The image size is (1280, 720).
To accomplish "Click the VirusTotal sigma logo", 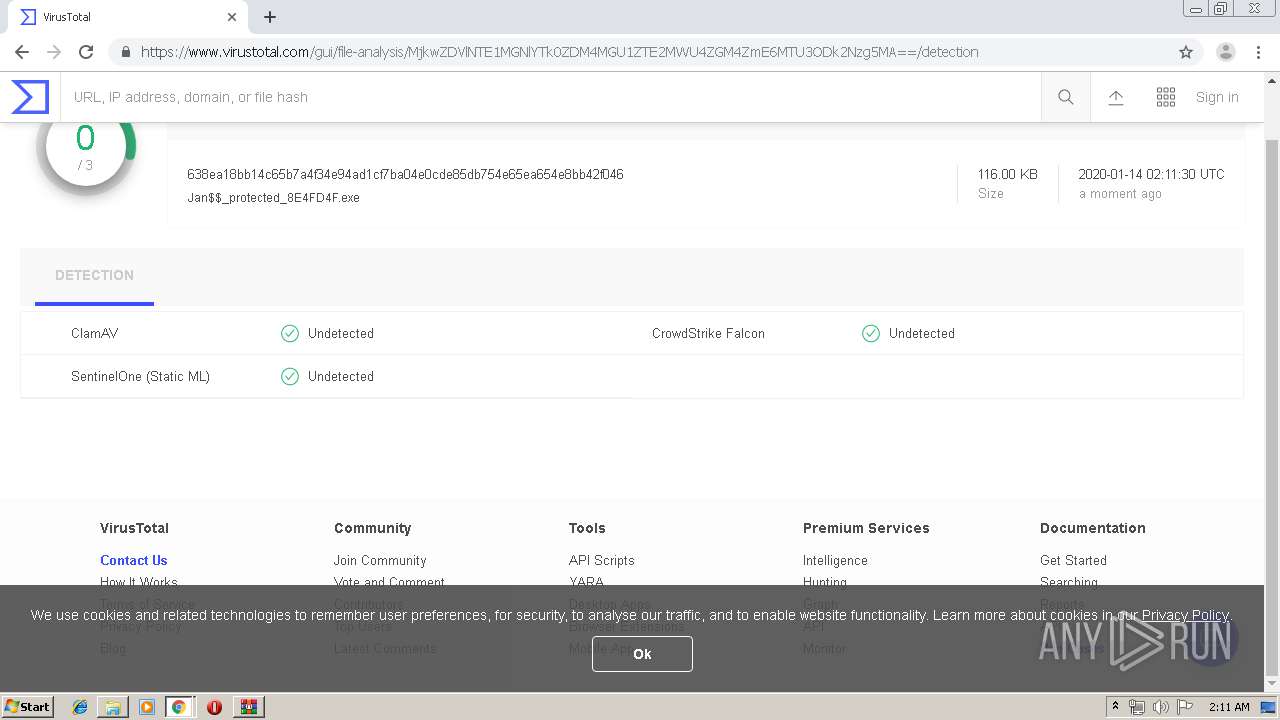I will pyautogui.click(x=30, y=97).
